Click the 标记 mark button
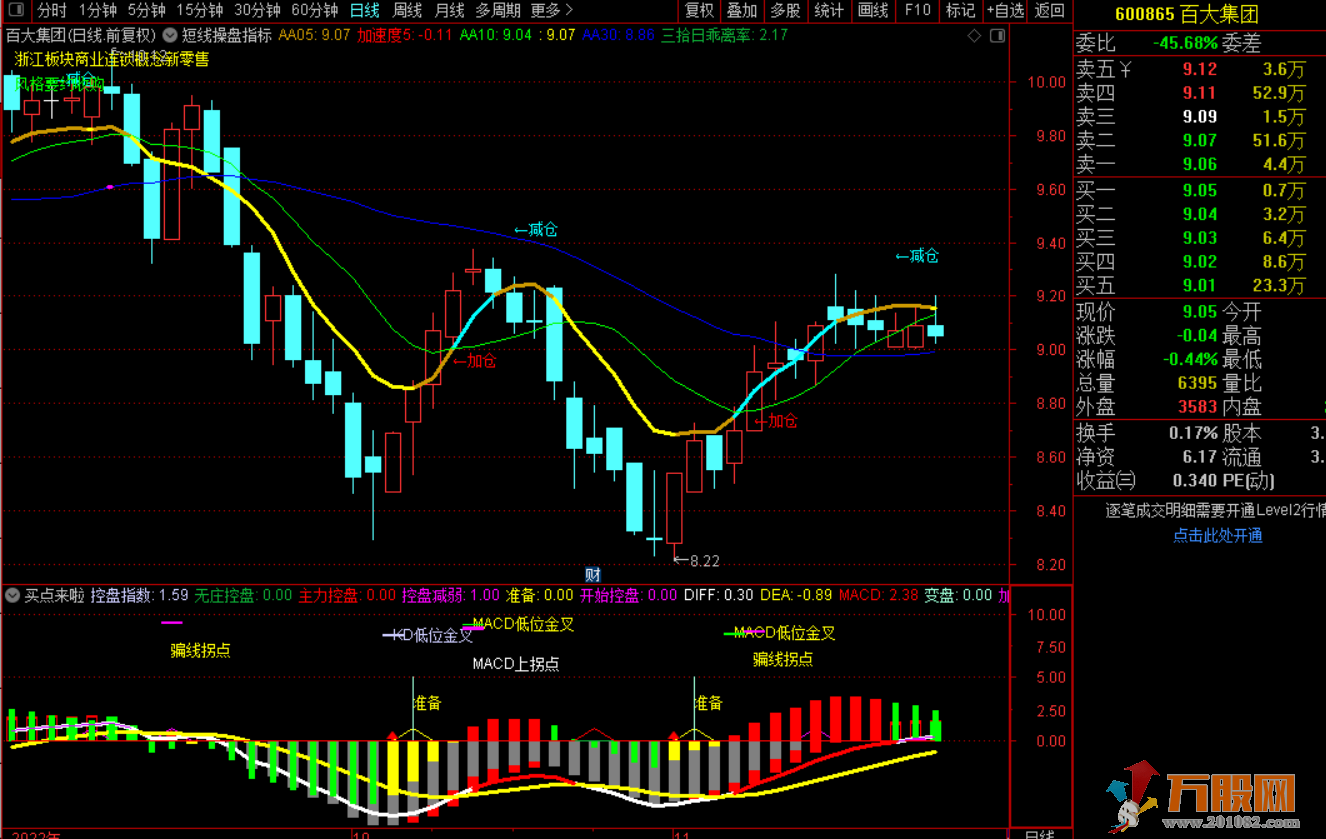 pos(960,10)
